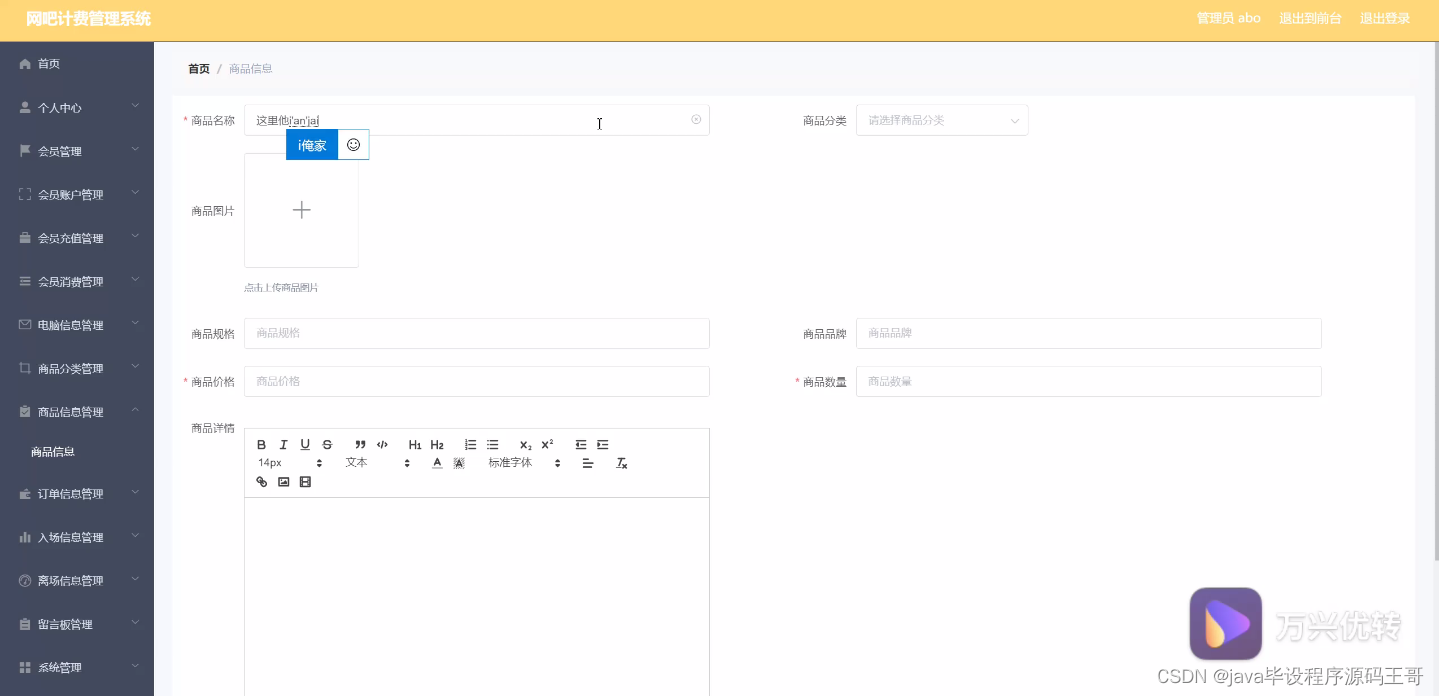Expand 留言板管理 in the sidebar

[77, 624]
